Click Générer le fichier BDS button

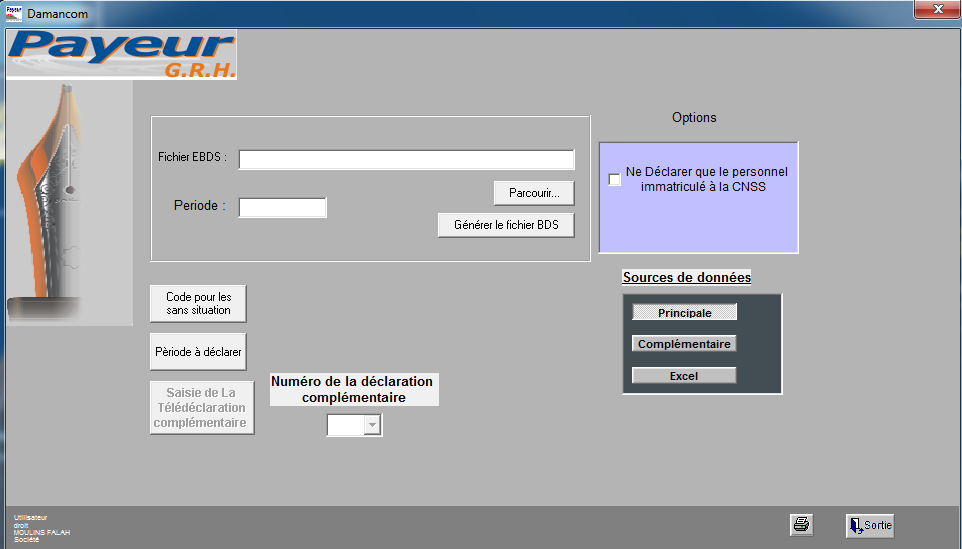506,225
